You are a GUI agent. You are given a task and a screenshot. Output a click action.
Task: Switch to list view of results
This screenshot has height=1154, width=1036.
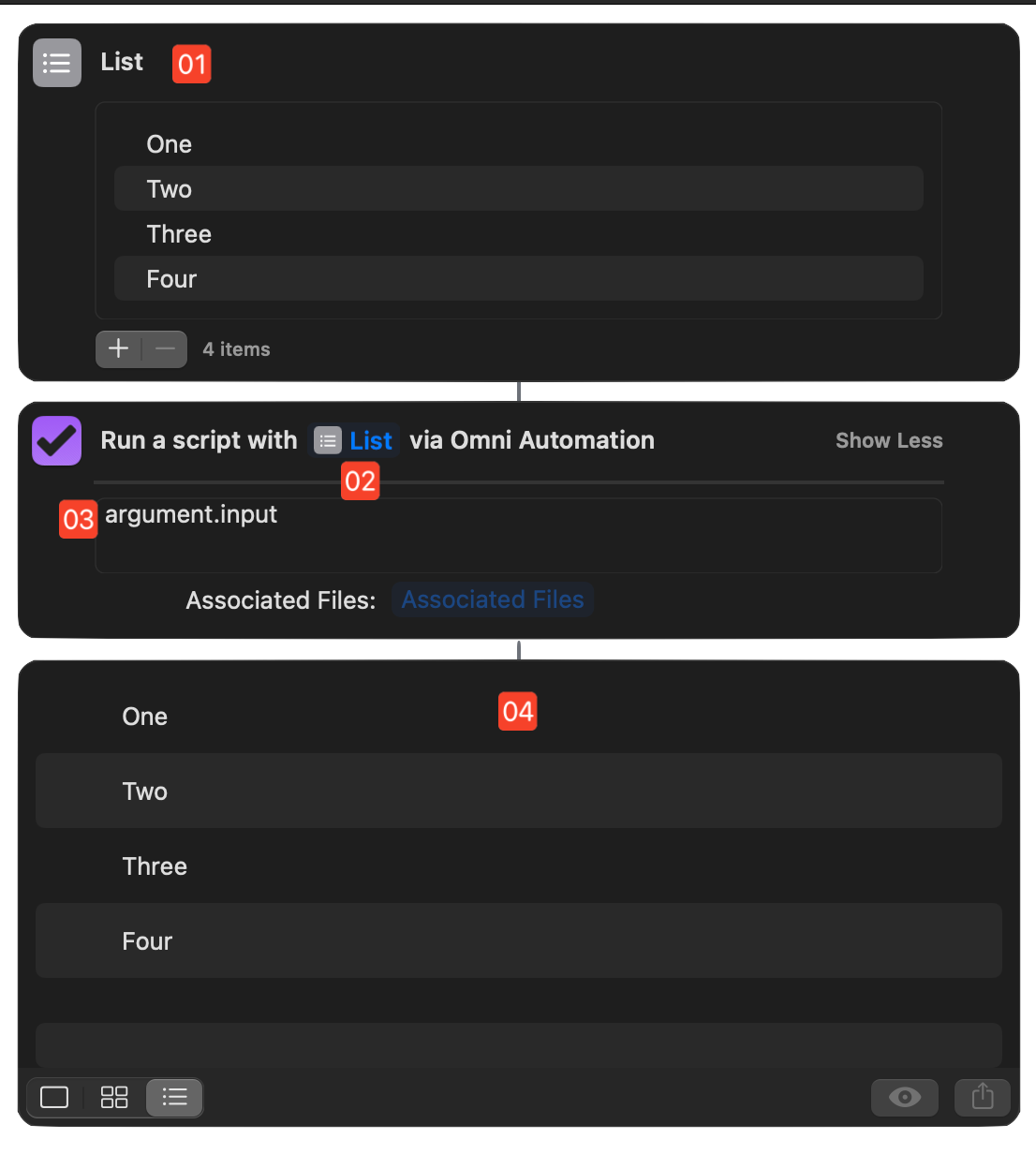pyautogui.click(x=174, y=1097)
